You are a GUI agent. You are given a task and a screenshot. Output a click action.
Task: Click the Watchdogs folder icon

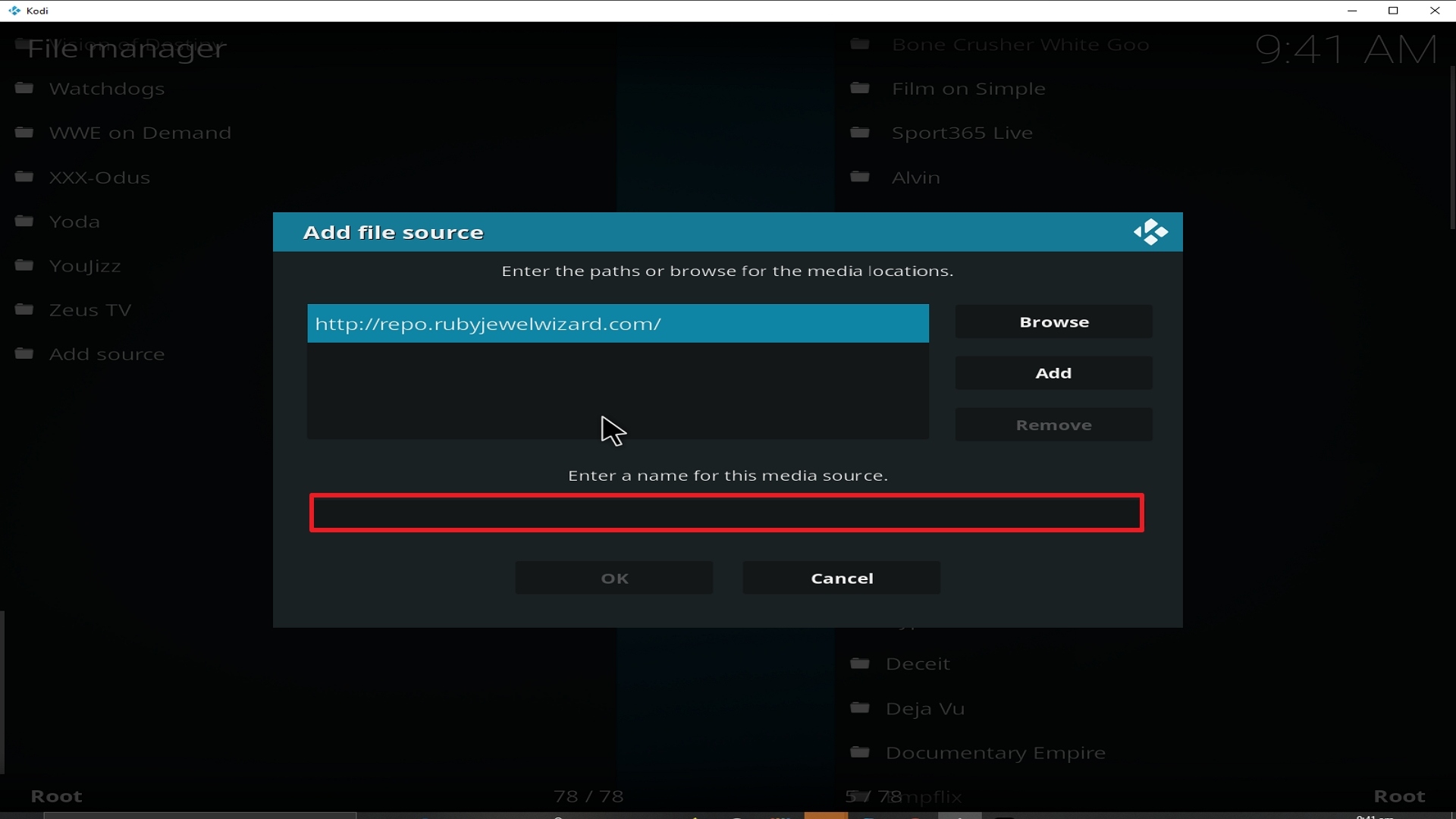(24, 88)
